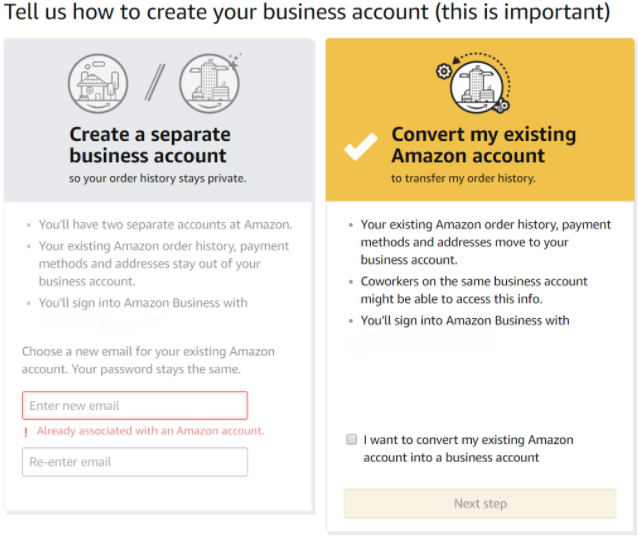This screenshot has width=638, height=541.
Task: Click the "Tell us how to create your business account" heading
Action: click(x=307, y=14)
